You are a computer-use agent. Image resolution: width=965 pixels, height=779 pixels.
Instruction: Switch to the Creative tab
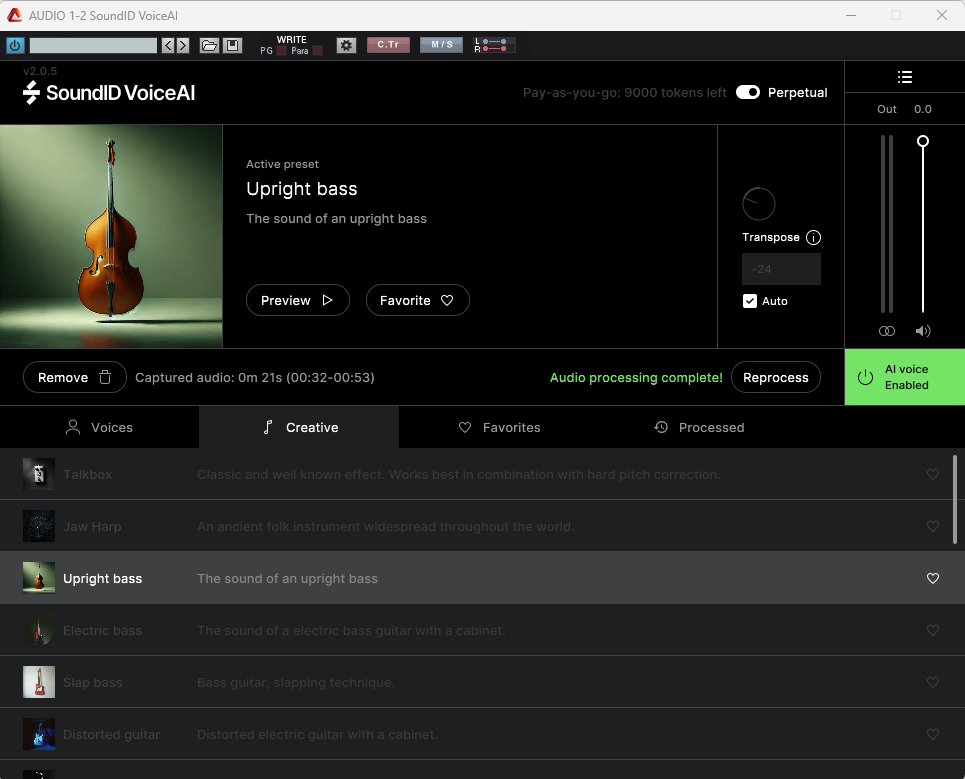(299, 427)
